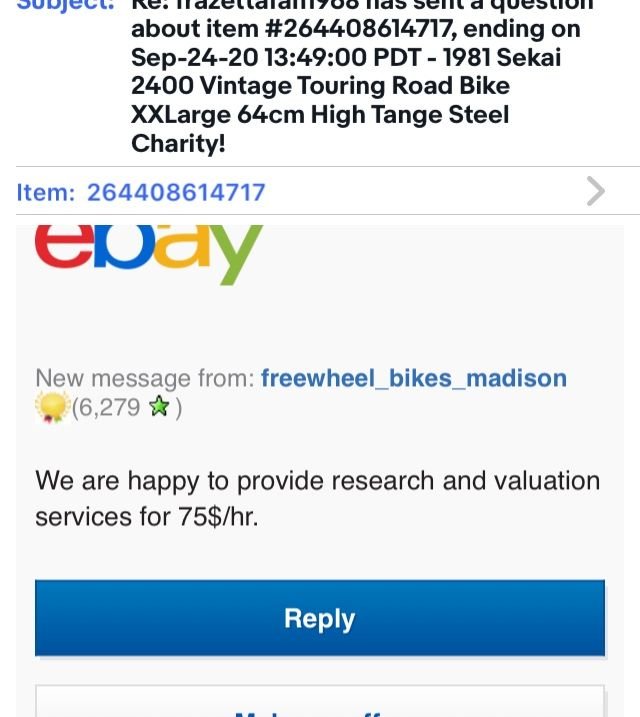Tap the white button below Reply
640x717 pixels.
320,701
